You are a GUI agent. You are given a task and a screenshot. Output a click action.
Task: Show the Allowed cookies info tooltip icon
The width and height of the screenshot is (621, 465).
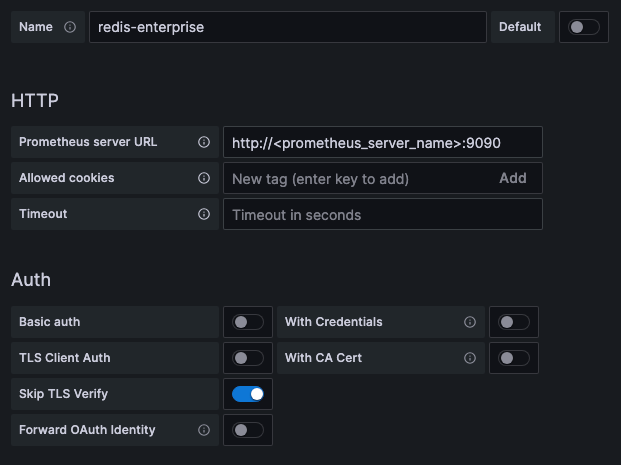tap(204, 178)
